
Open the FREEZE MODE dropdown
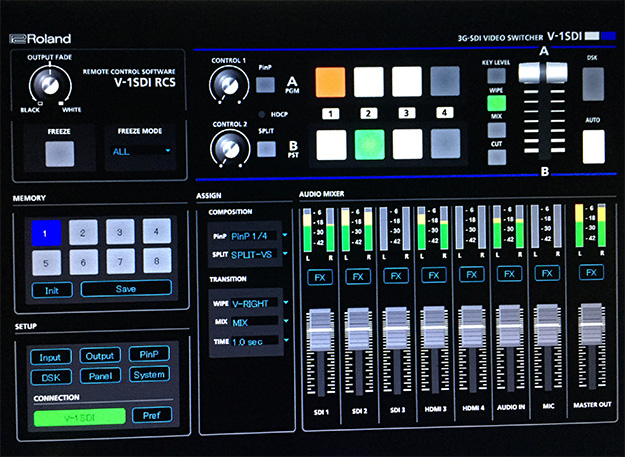tap(140, 151)
